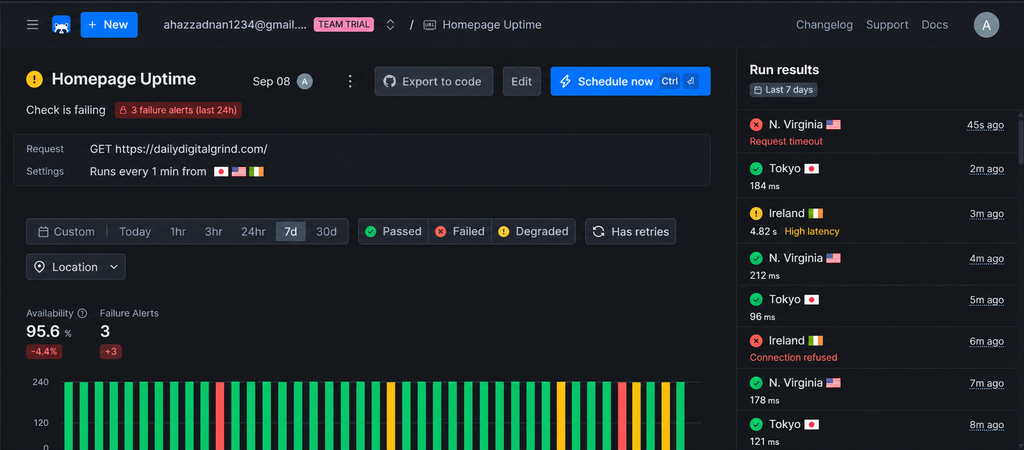Image resolution: width=1024 pixels, height=450 pixels.
Task: Open the three-dot more options menu
Action: tap(350, 81)
